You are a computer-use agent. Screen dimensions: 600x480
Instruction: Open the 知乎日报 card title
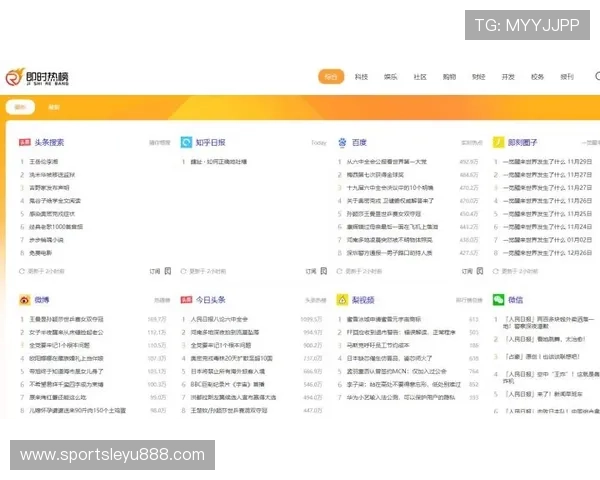(210, 142)
